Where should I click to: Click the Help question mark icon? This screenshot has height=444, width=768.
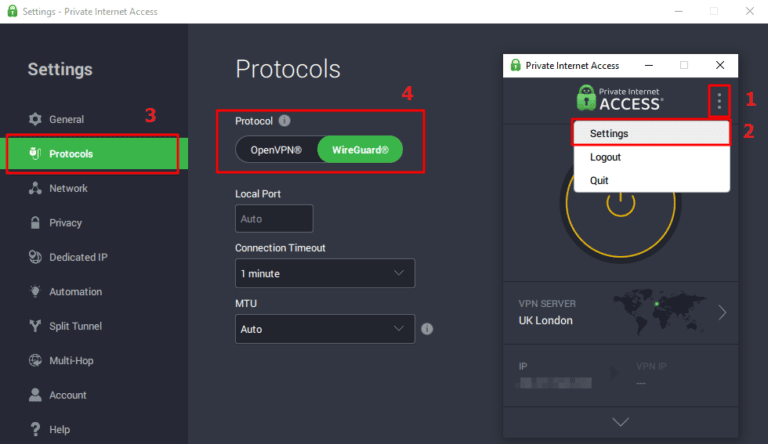tap(35, 429)
